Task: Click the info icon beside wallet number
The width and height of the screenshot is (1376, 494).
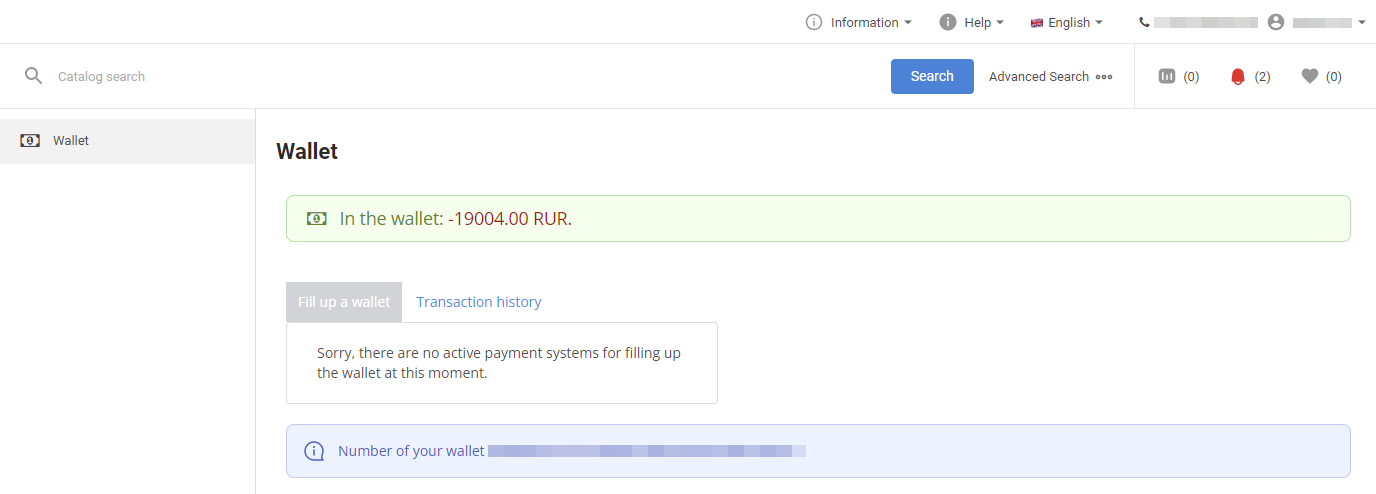Action: click(x=314, y=451)
